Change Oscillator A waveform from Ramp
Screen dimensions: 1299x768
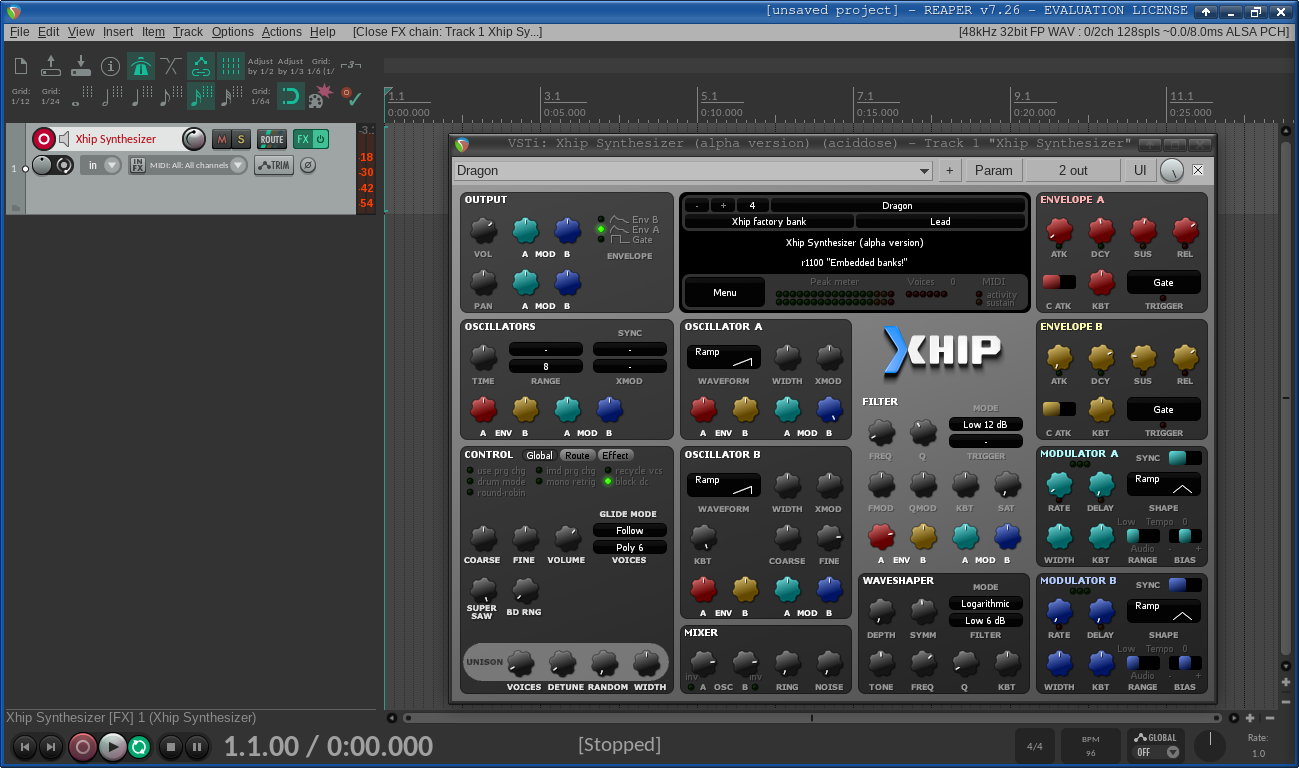point(723,356)
